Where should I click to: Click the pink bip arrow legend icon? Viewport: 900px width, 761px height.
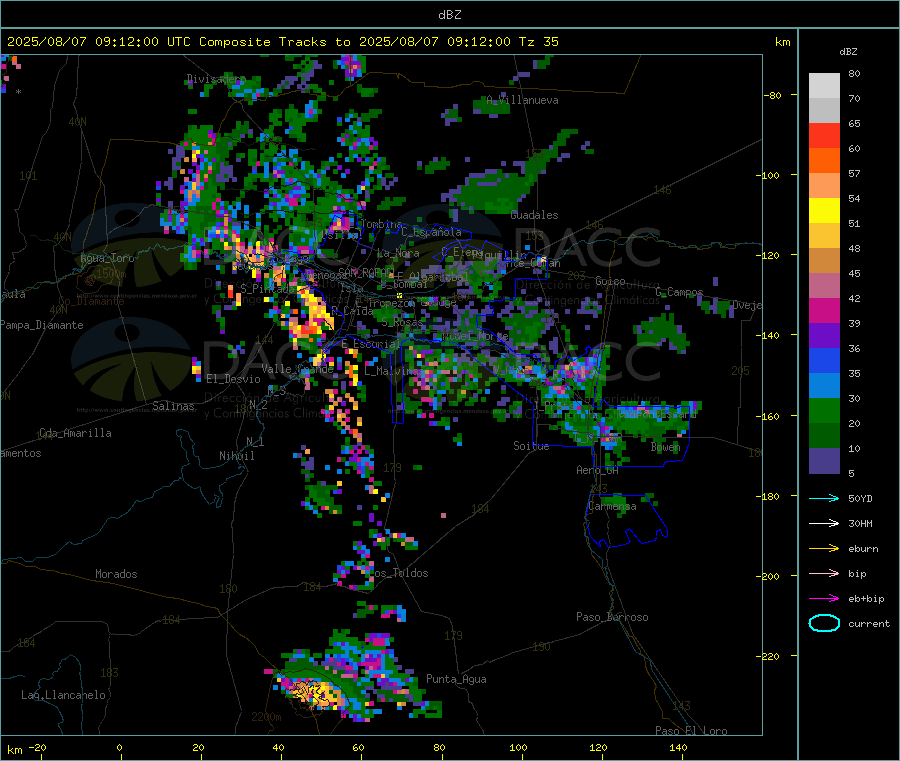824,573
